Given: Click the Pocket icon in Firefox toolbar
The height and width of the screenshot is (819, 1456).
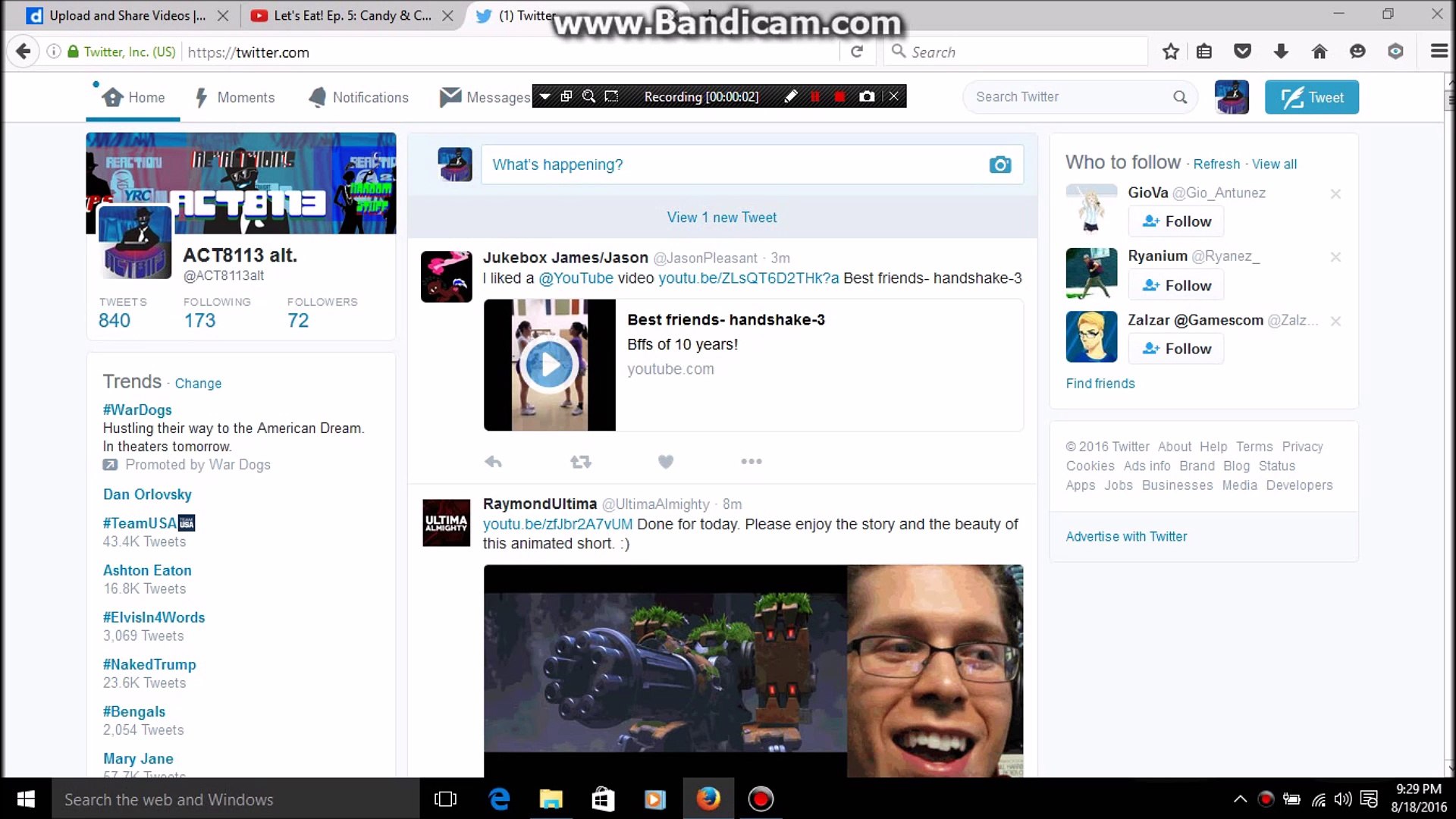Looking at the screenshot, I should (x=1242, y=52).
